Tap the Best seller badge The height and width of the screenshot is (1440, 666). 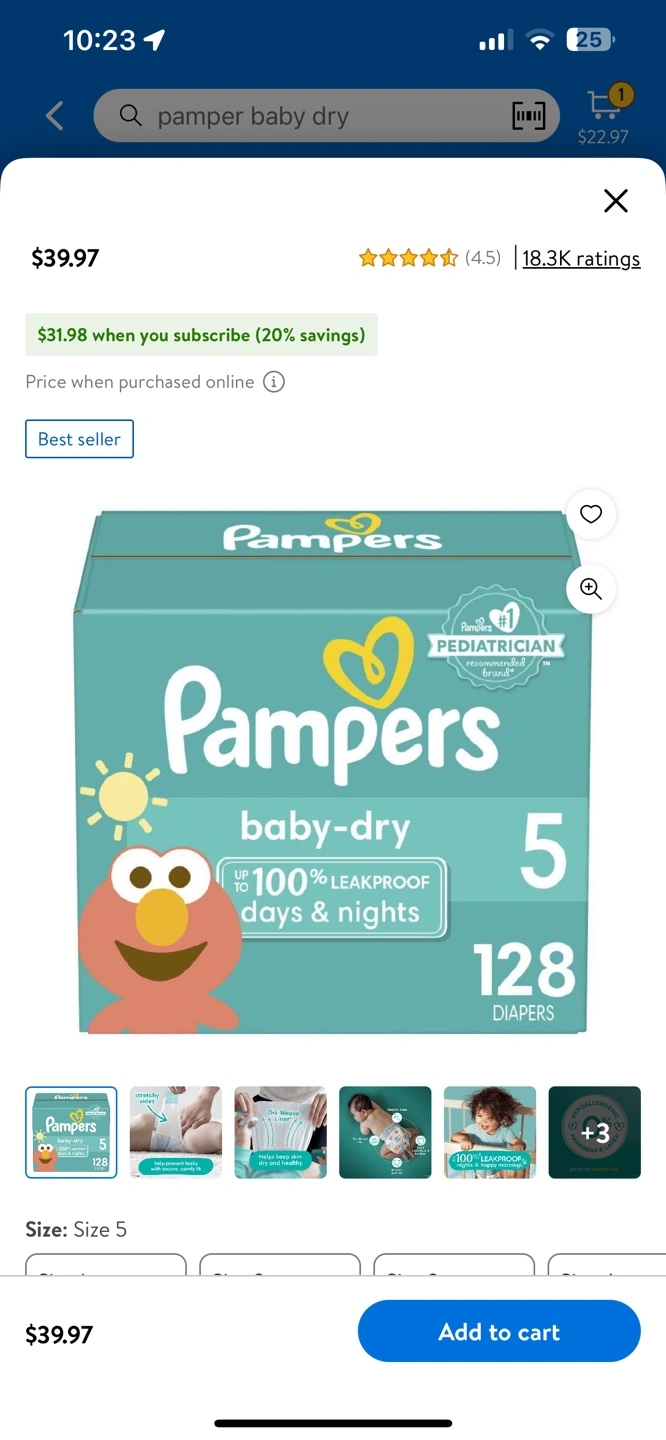click(79, 439)
